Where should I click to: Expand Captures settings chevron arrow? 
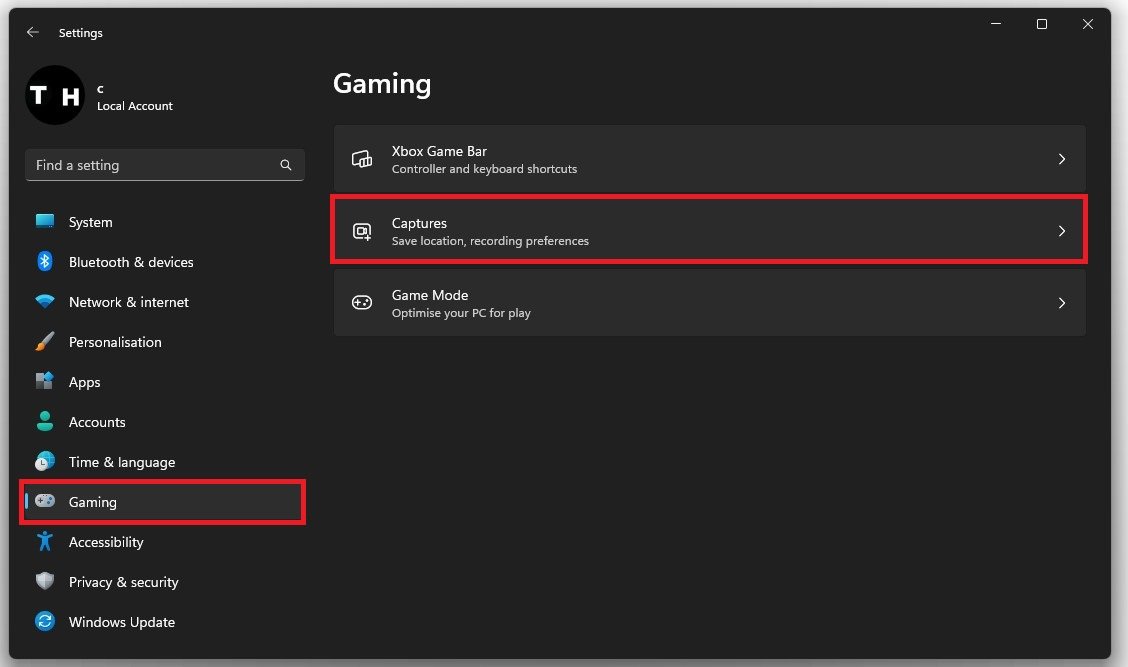[x=1061, y=231]
